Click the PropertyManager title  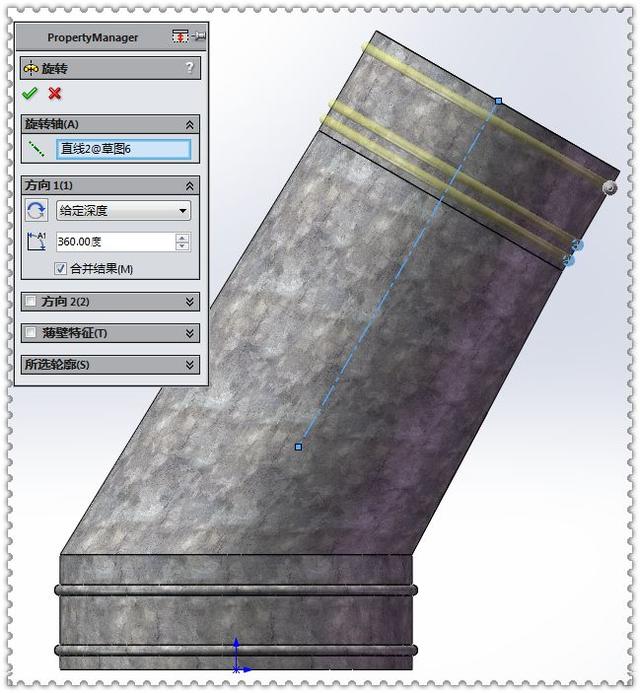pos(93,38)
